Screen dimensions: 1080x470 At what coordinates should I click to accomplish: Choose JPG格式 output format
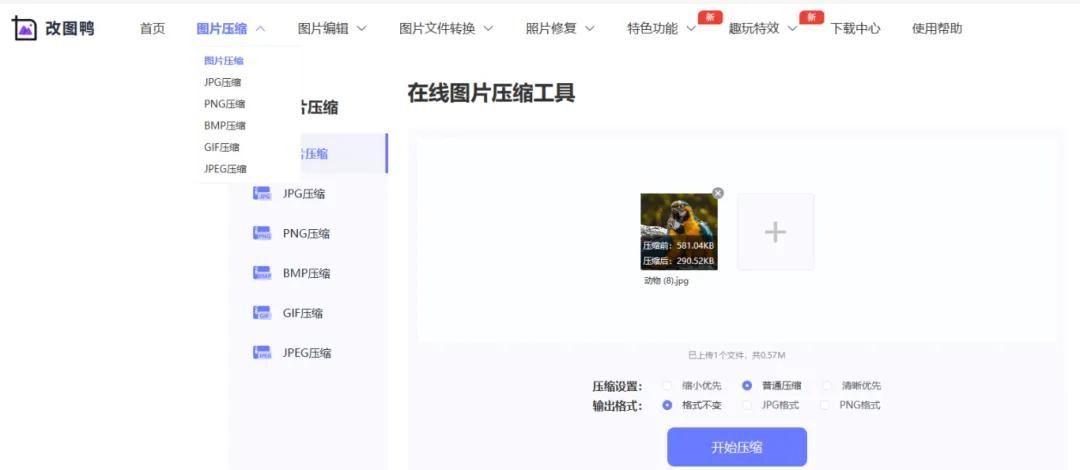tap(746, 405)
